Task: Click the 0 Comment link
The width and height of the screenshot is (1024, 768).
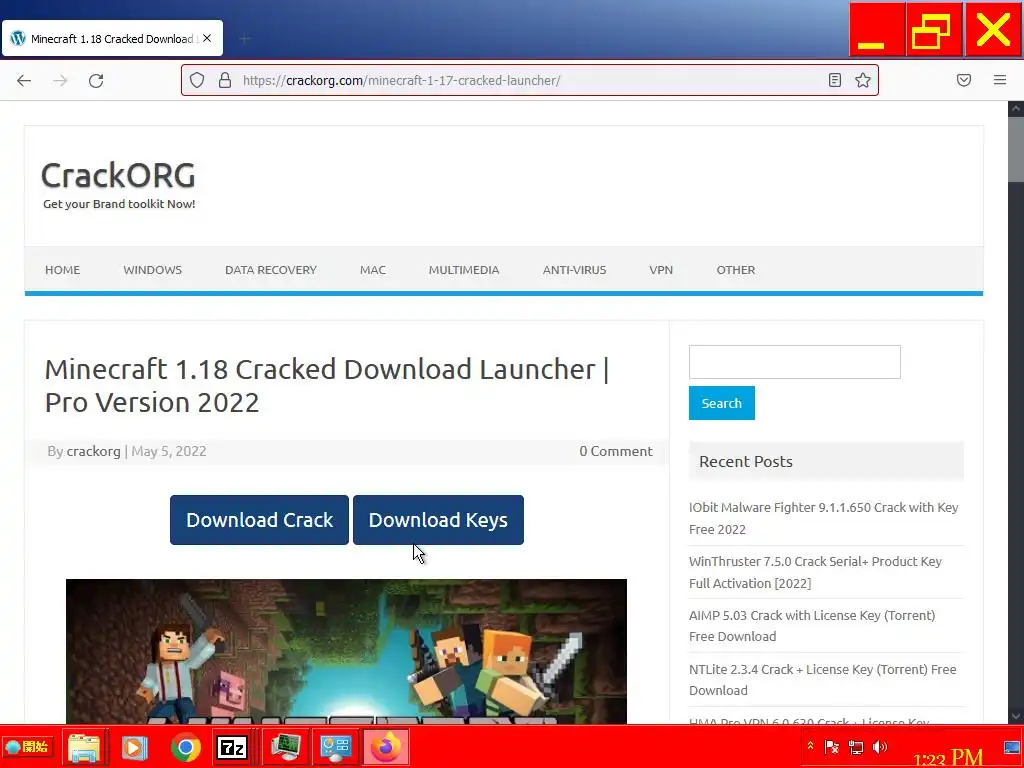Action: [x=616, y=451]
